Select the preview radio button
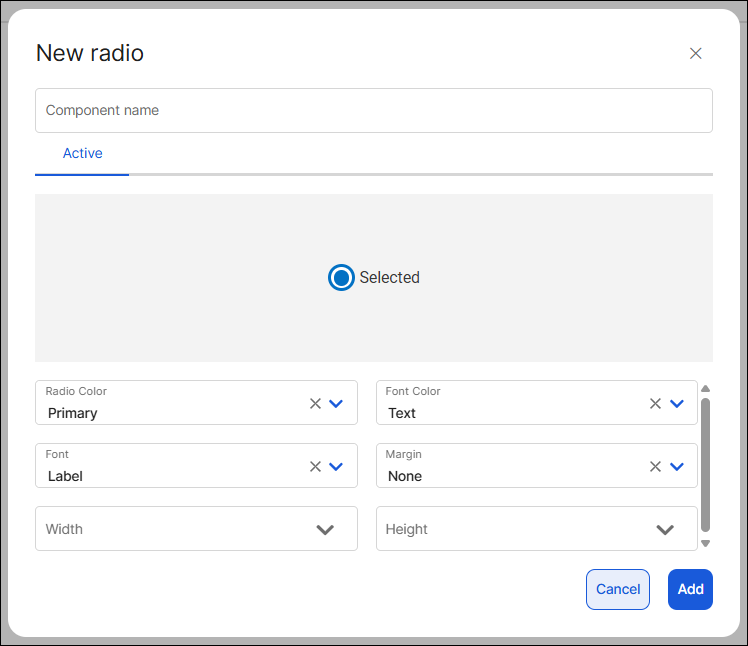Image resolution: width=748 pixels, height=646 pixels. tap(341, 278)
